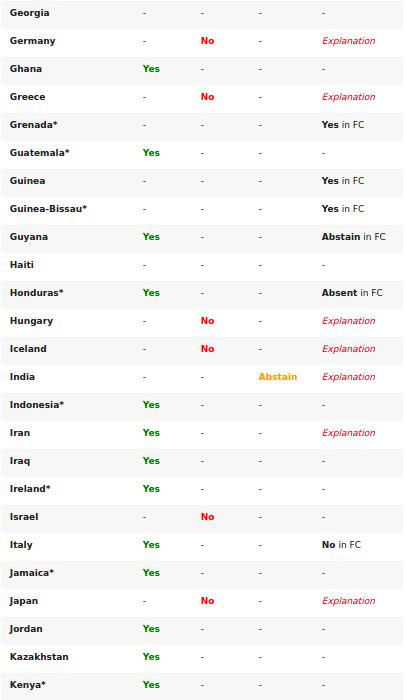Click Guyana's 'Abstain in FC' note

353,237
